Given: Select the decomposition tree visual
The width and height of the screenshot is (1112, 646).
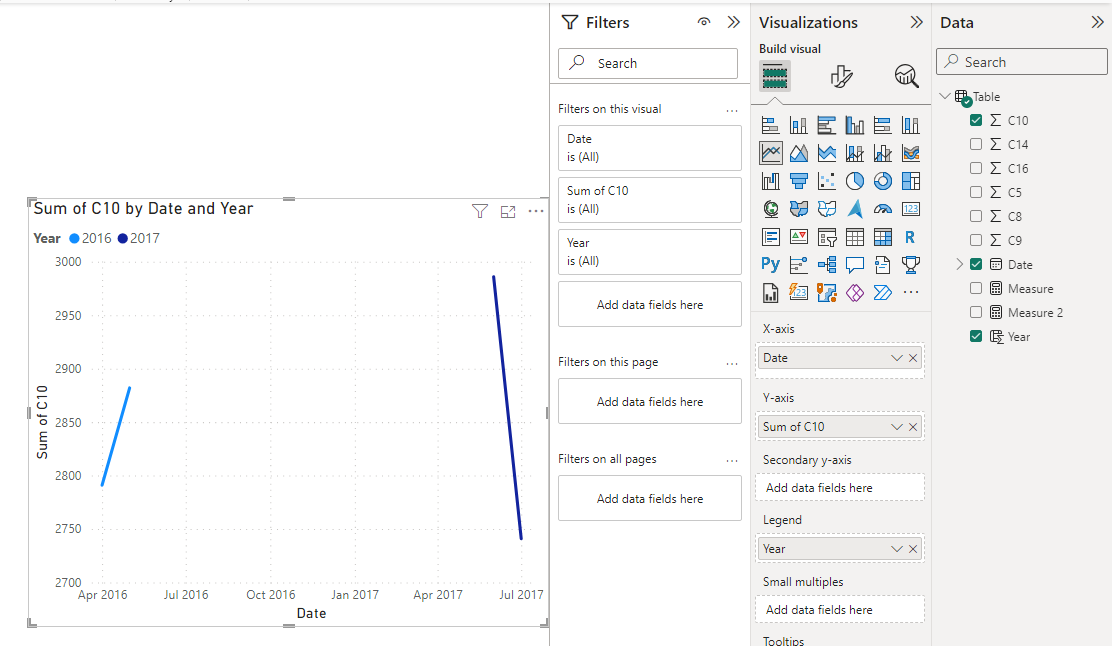Looking at the screenshot, I should (826, 264).
